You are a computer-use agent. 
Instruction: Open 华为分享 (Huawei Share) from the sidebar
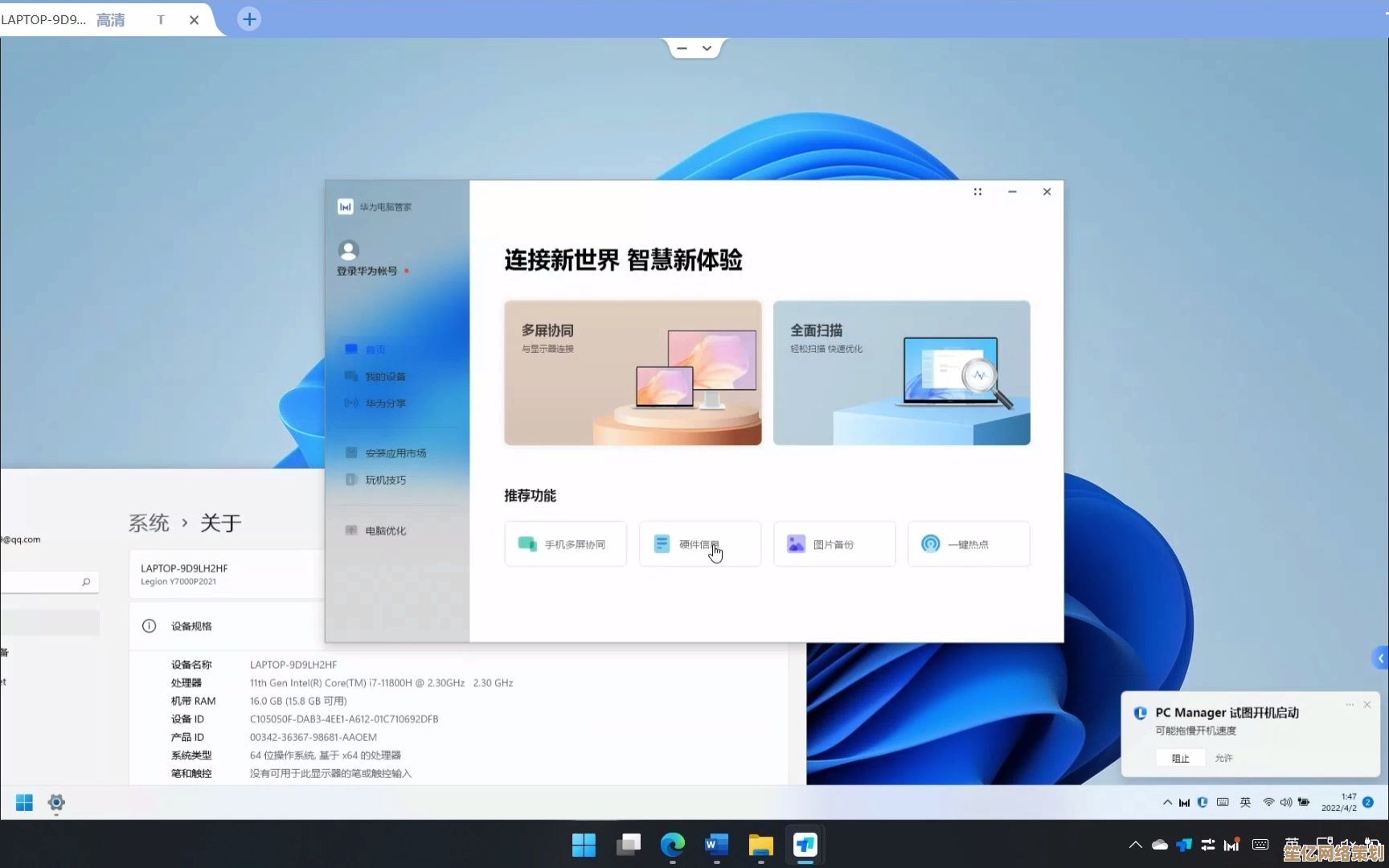pos(384,403)
